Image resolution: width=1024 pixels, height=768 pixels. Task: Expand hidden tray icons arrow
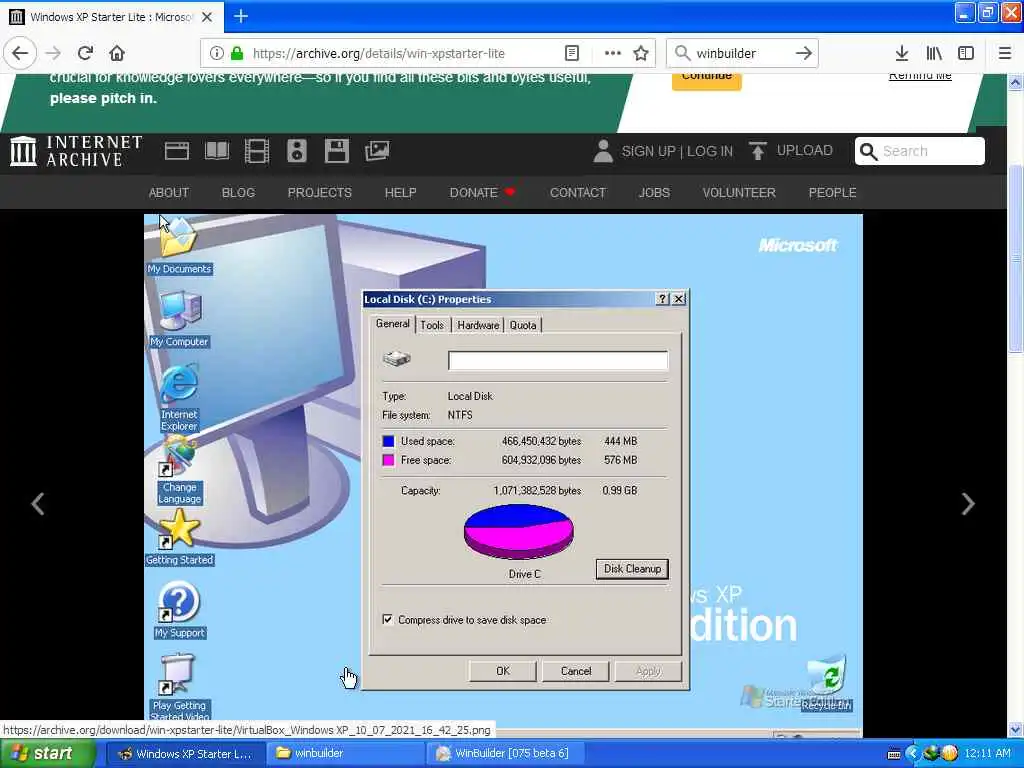tap(912, 754)
